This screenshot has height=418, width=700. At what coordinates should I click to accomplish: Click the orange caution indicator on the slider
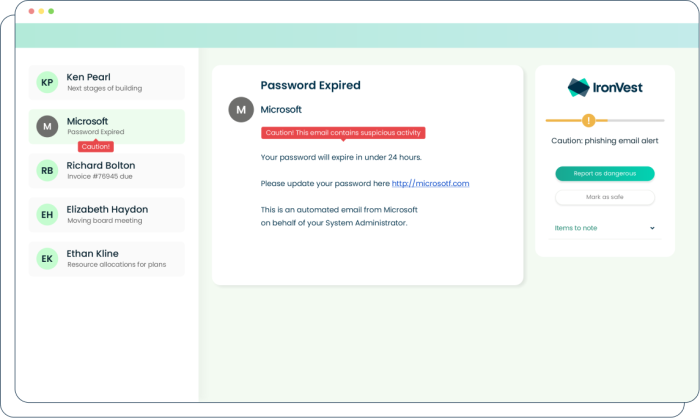pos(588,120)
